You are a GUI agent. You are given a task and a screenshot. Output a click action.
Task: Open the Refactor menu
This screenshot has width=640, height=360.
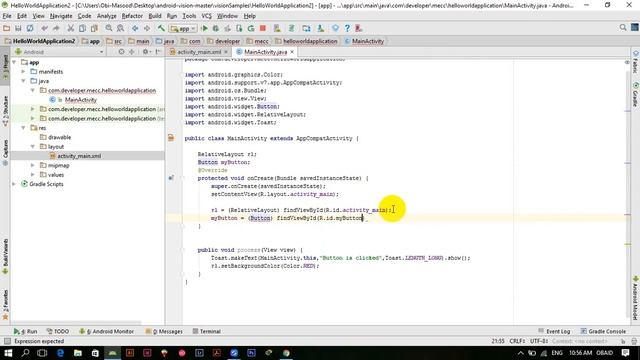pos(132,16)
